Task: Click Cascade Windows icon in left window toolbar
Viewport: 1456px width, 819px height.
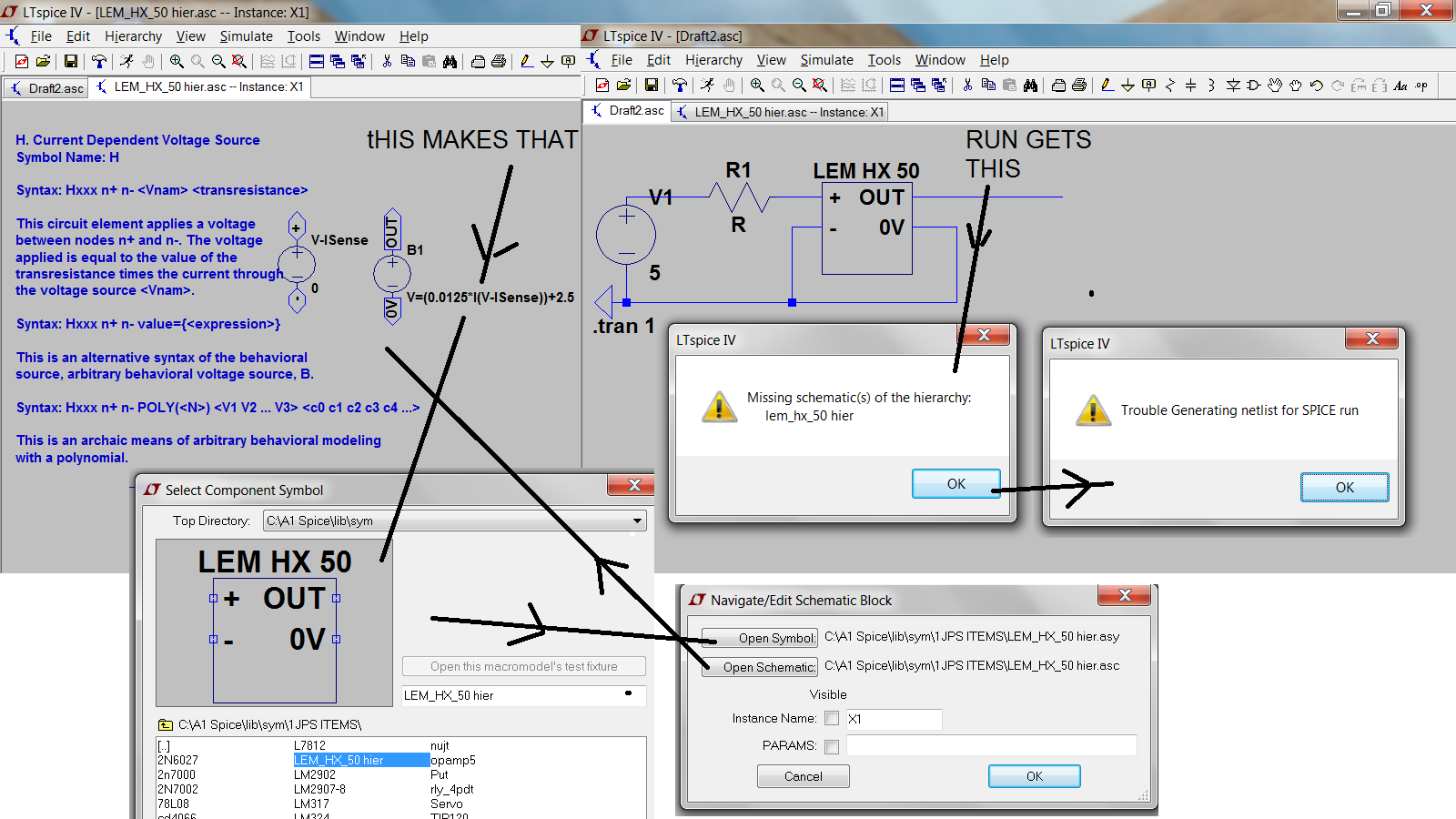Action: click(x=338, y=61)
